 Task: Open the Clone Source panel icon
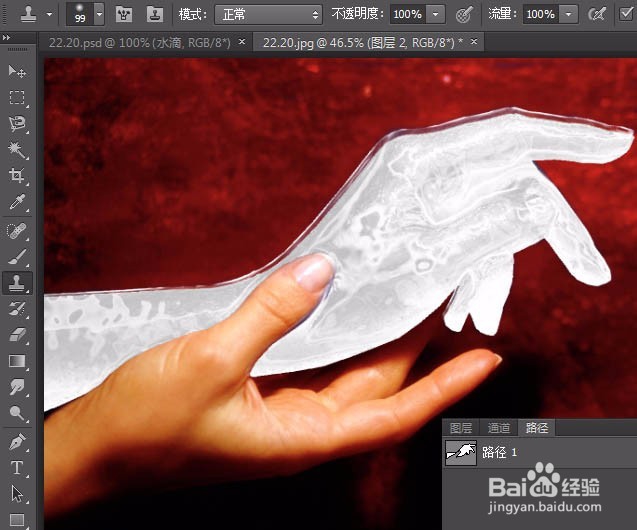click(x=154, y=15)
